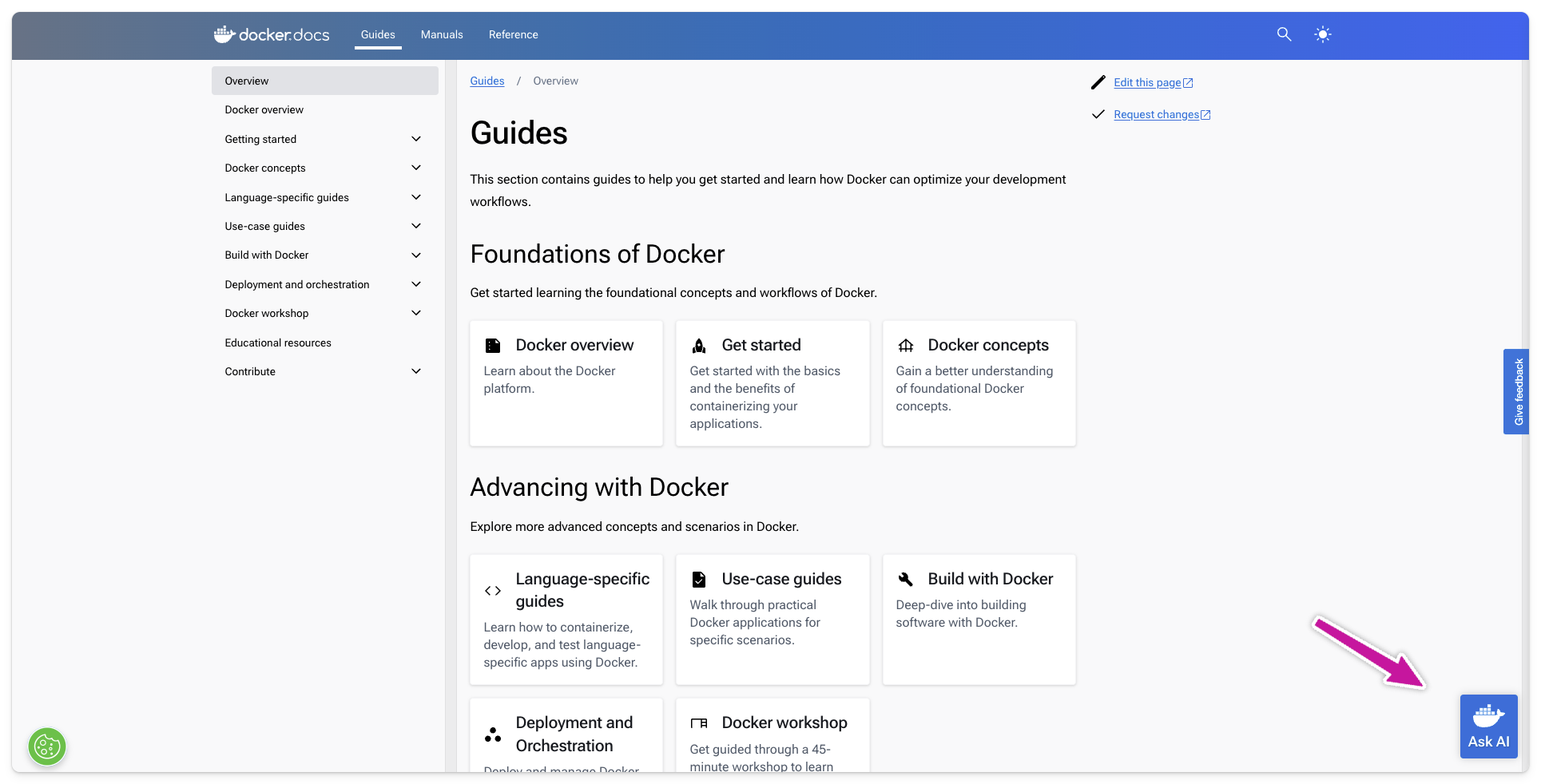Select Overview in the sidebar
The height and width of the screenshot is (784, 1541).
click(x=325, y=81)
